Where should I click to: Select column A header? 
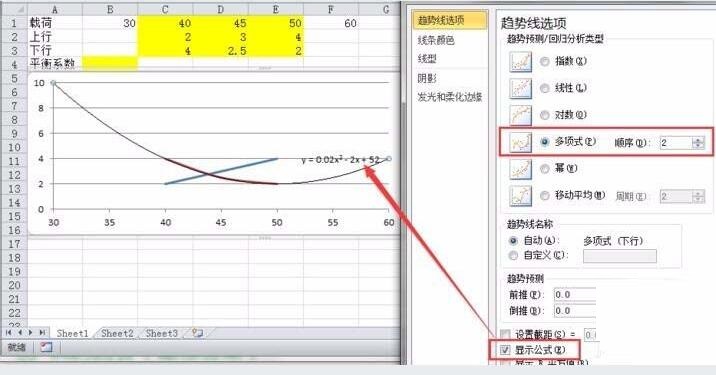tap(55, 10)
